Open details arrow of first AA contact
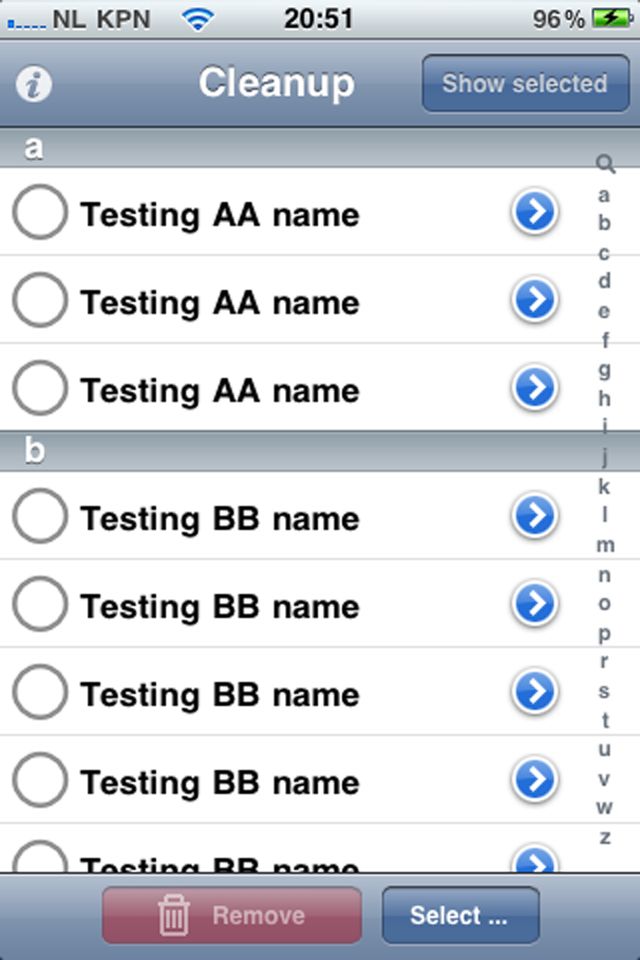Image resolution: width=640 pixels, height=960 pixels. click(535, 212)
